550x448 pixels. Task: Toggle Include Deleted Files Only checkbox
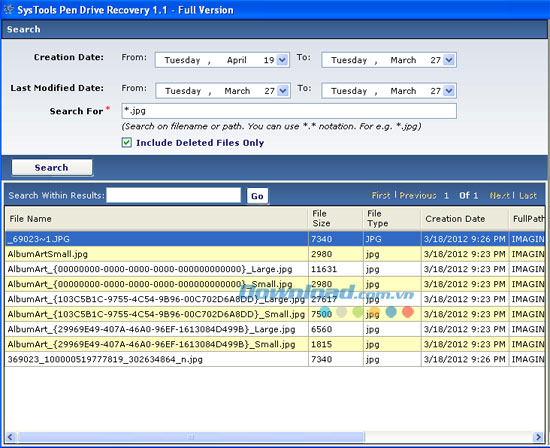point(127,142)
